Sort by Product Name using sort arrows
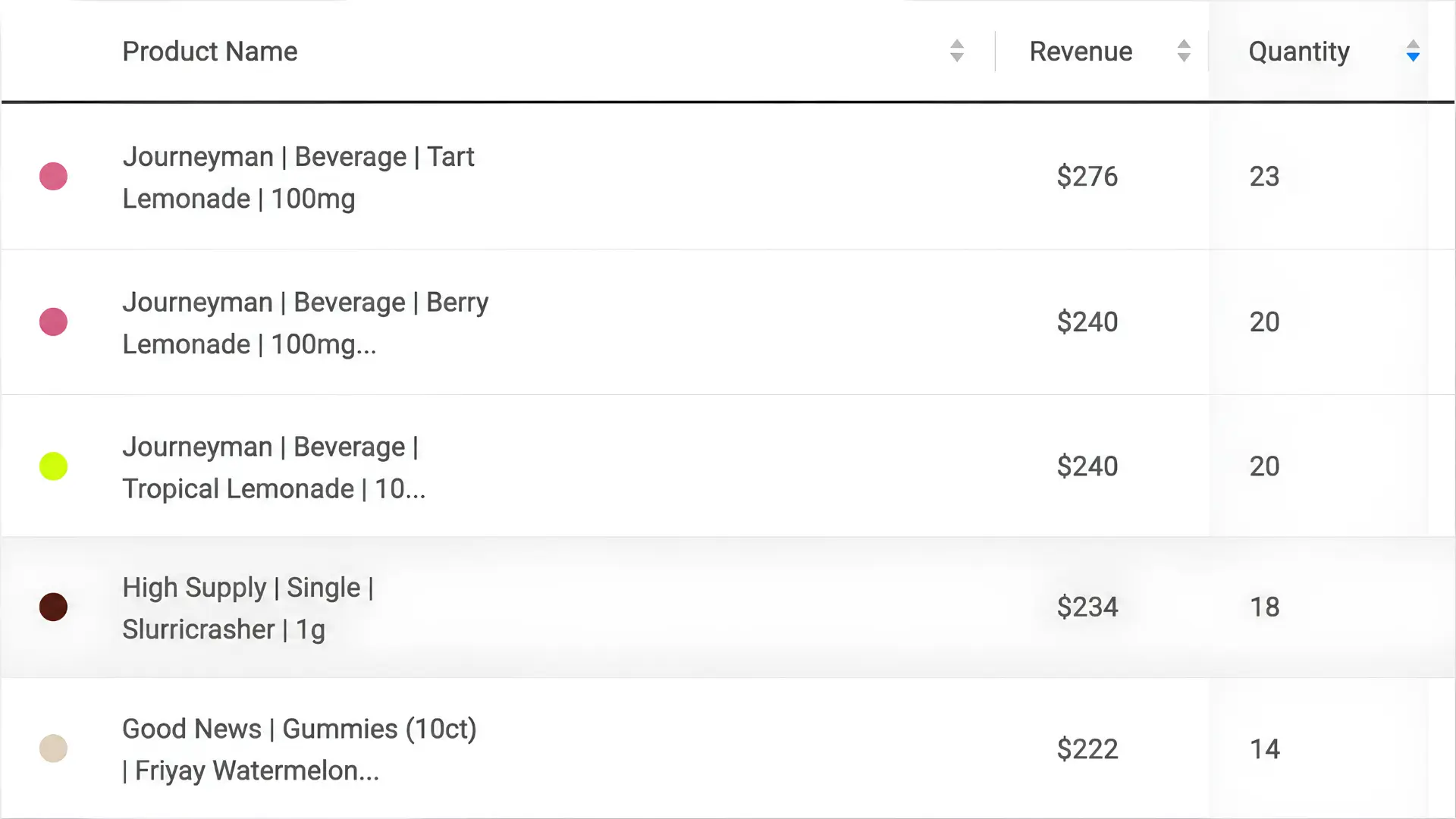1456x819 pixels. coord(957,51)
